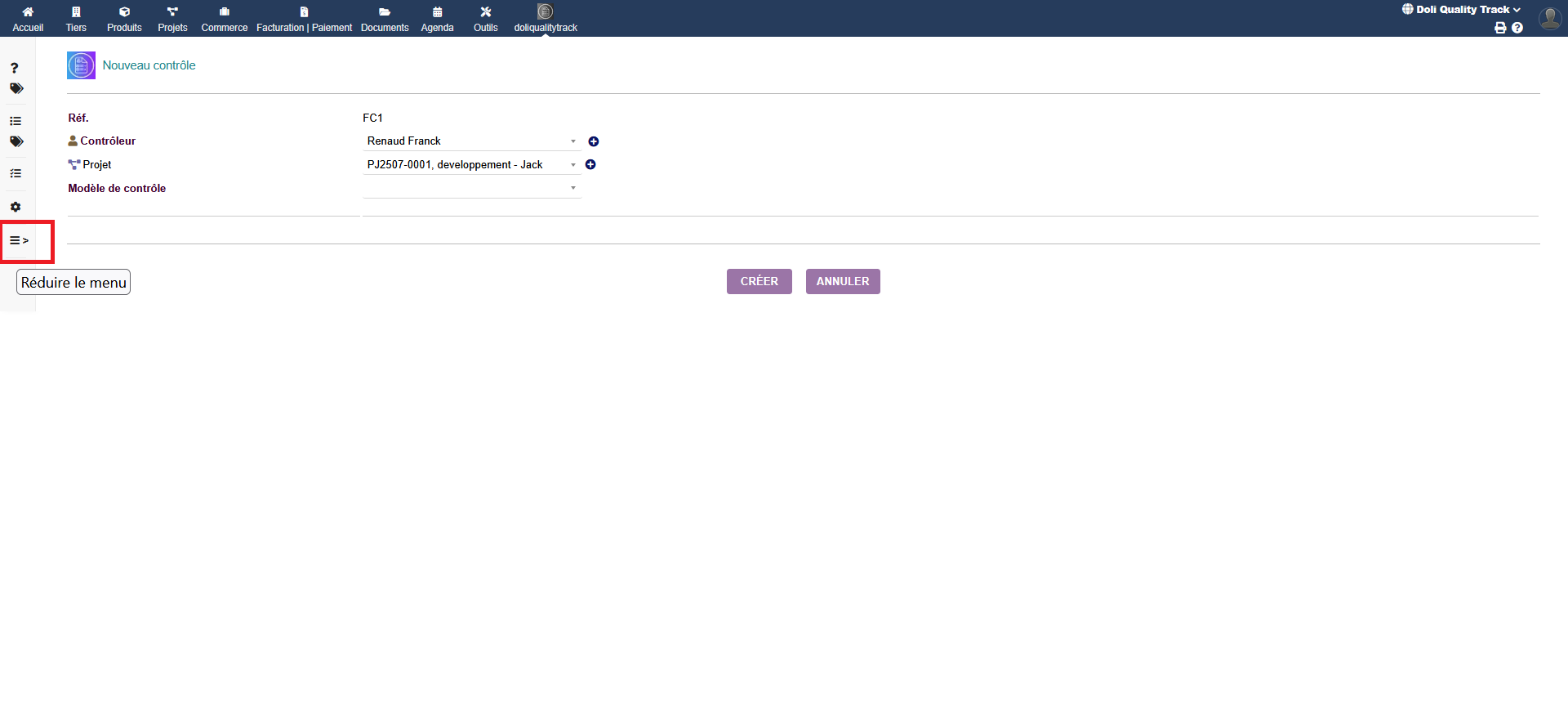Open help via the top bar question mark
This screenshot has width=1568, height=706.
1517,28
